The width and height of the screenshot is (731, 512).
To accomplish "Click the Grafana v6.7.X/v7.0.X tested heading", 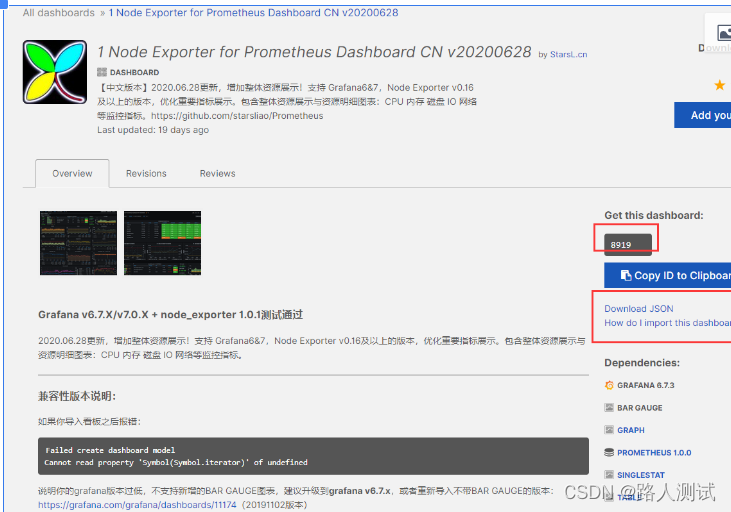I will (x=171, y=315).
